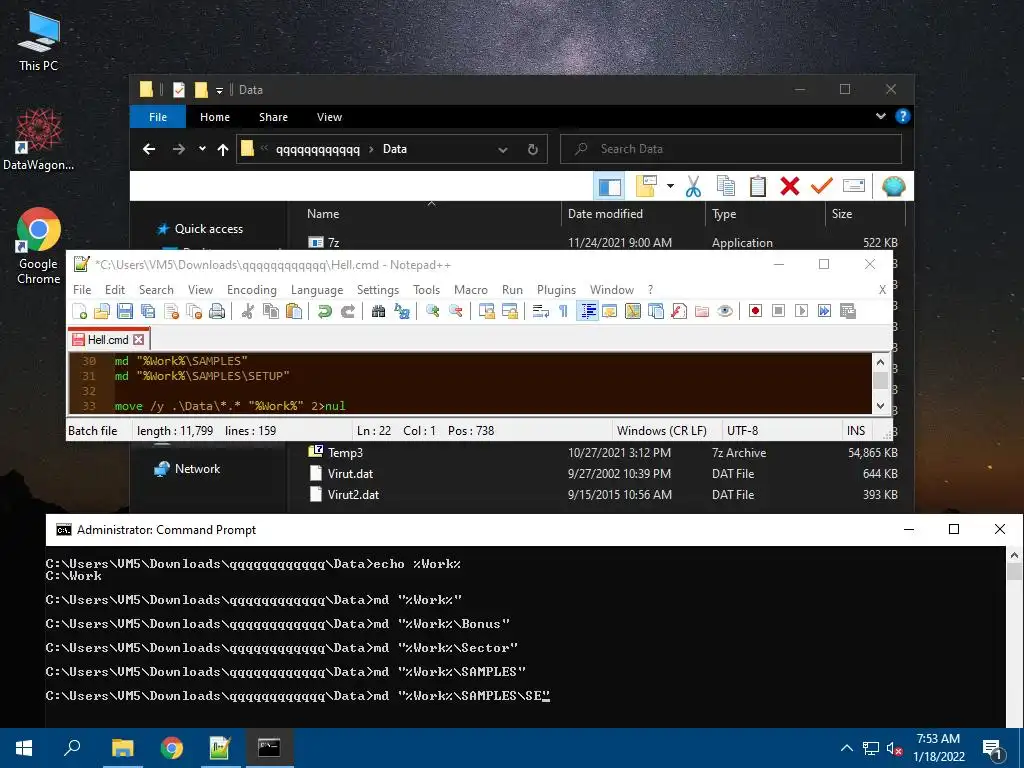The image size is (1024, 768).
Task: Open Home ribbon tab in Explorer
Action: click(x=215, y=117)
